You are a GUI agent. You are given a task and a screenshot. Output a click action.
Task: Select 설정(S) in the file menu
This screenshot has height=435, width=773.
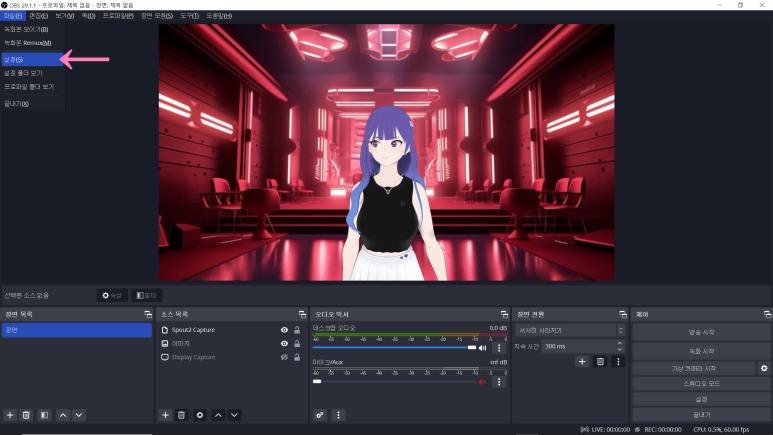click(x=32, y=60)
